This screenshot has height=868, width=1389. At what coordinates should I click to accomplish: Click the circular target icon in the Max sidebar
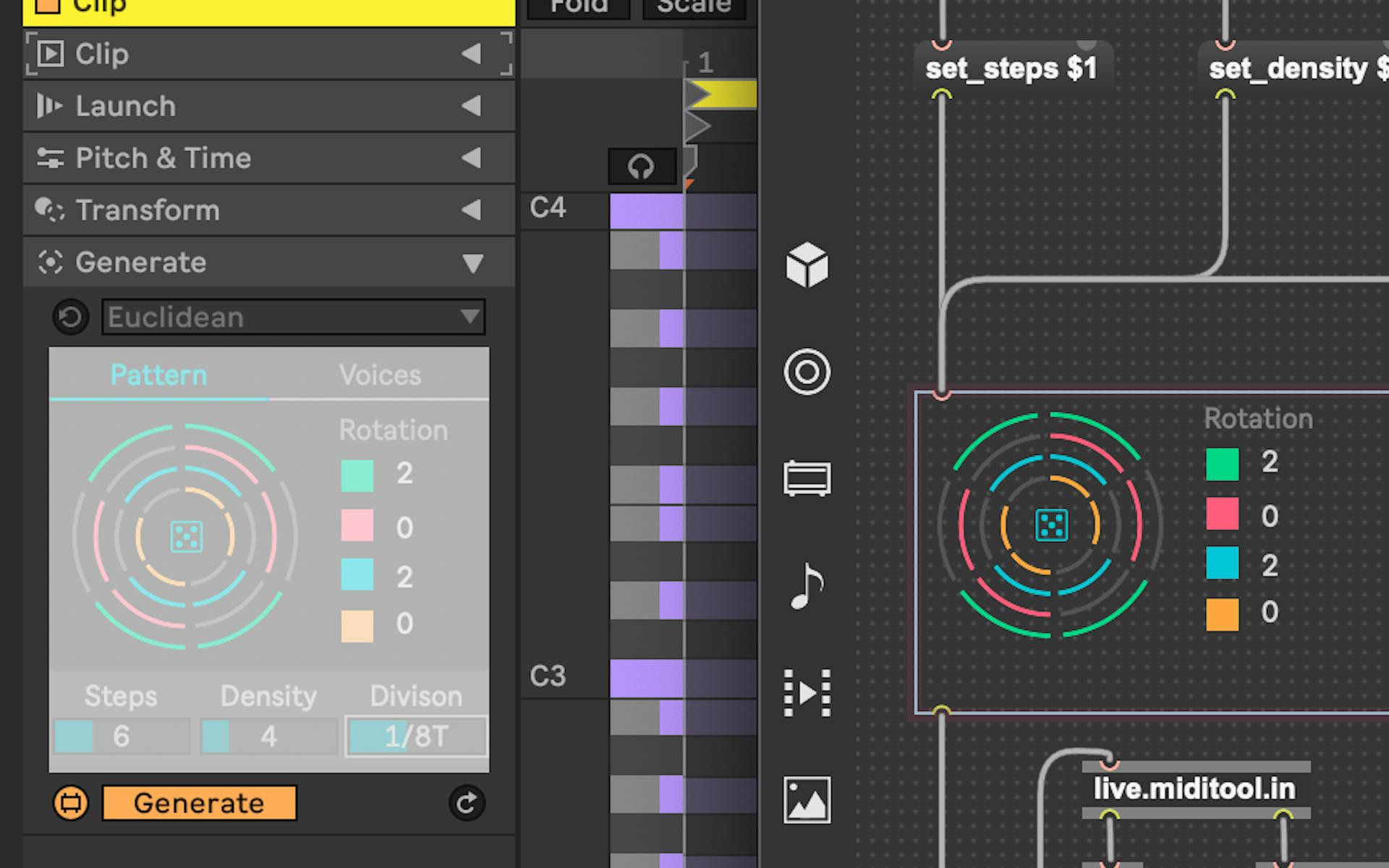[x=806, y=373]
